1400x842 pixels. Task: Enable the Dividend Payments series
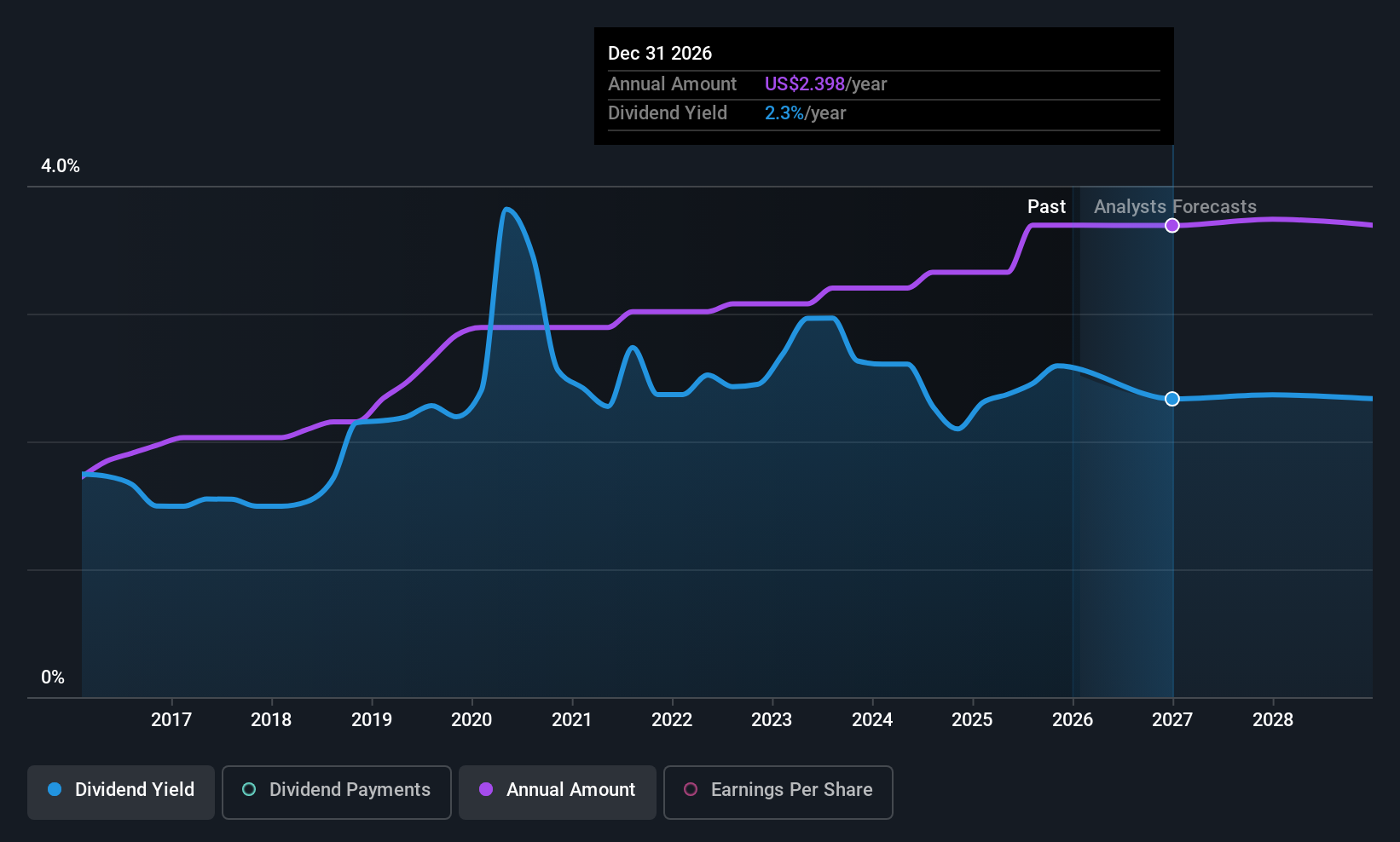[337, 792]
